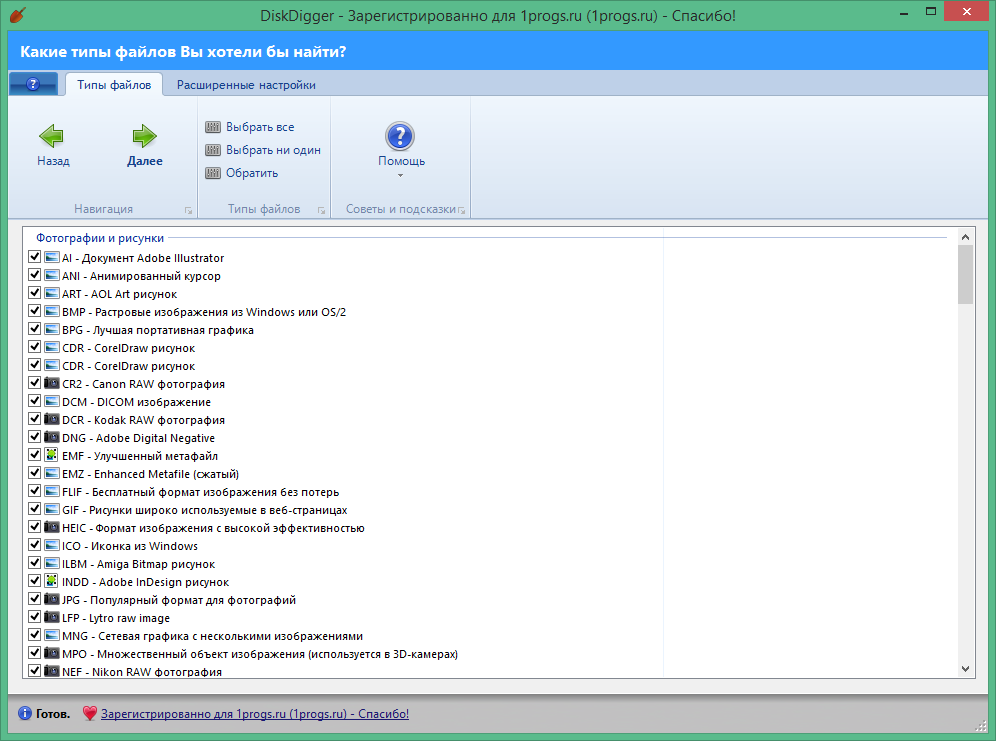Select the Типы файлов tab
Screen dimensions: 996x741
tap(113, 85)
